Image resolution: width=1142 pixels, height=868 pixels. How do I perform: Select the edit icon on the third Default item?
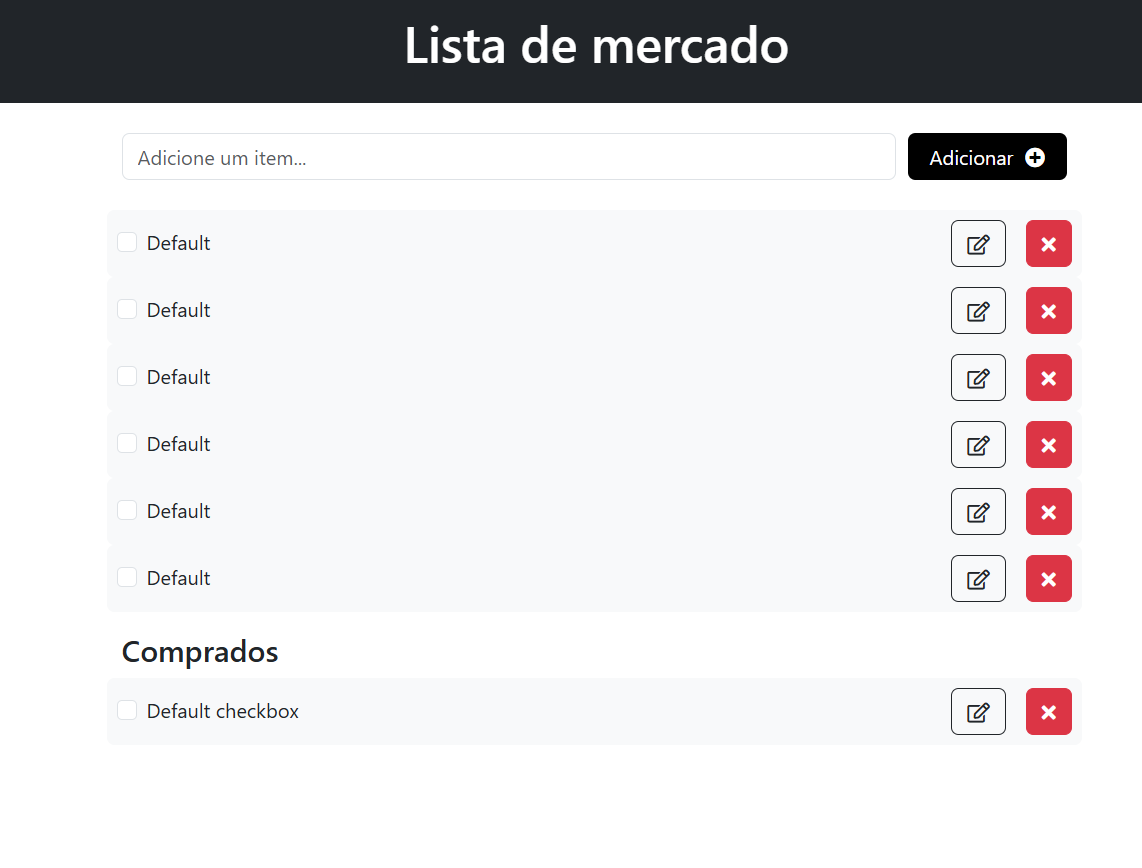[x=978, y=377]
